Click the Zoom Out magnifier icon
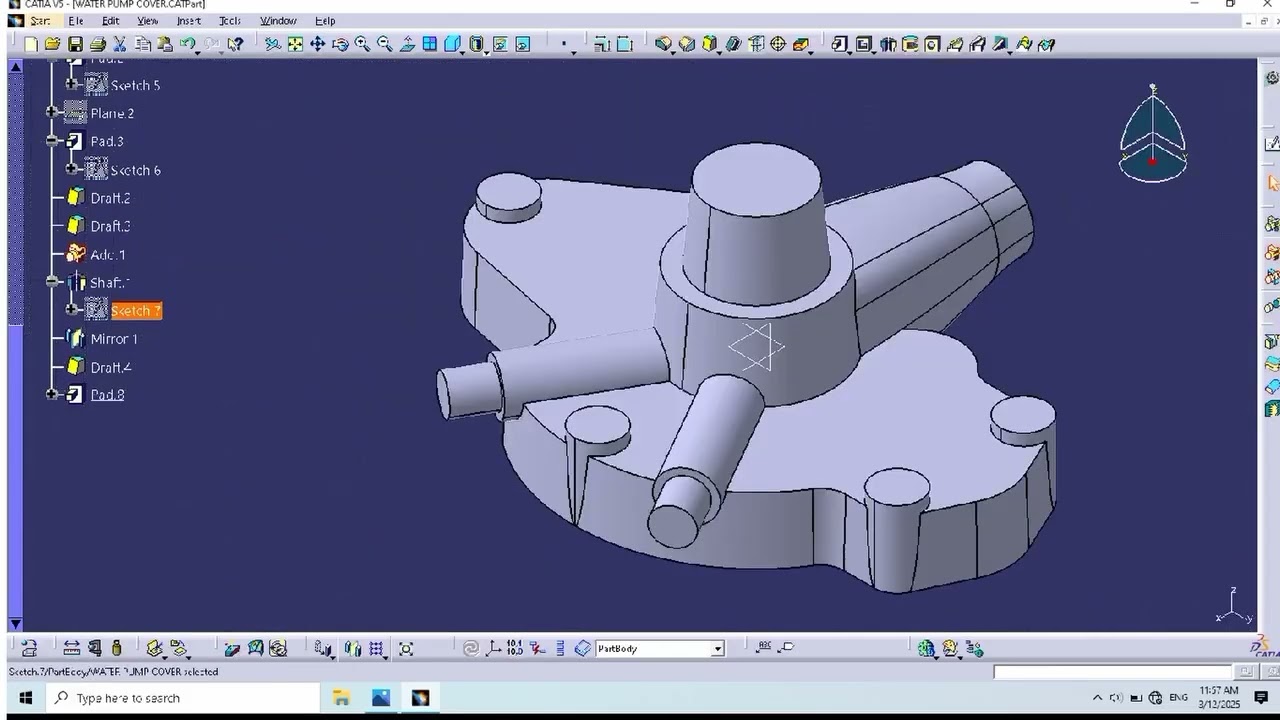 pyautogui.click(x=385, y=44)
